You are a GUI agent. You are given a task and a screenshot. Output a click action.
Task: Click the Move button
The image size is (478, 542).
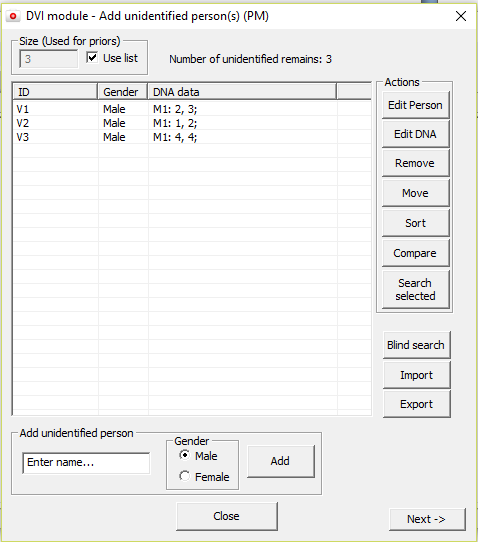tap(415, 193)
